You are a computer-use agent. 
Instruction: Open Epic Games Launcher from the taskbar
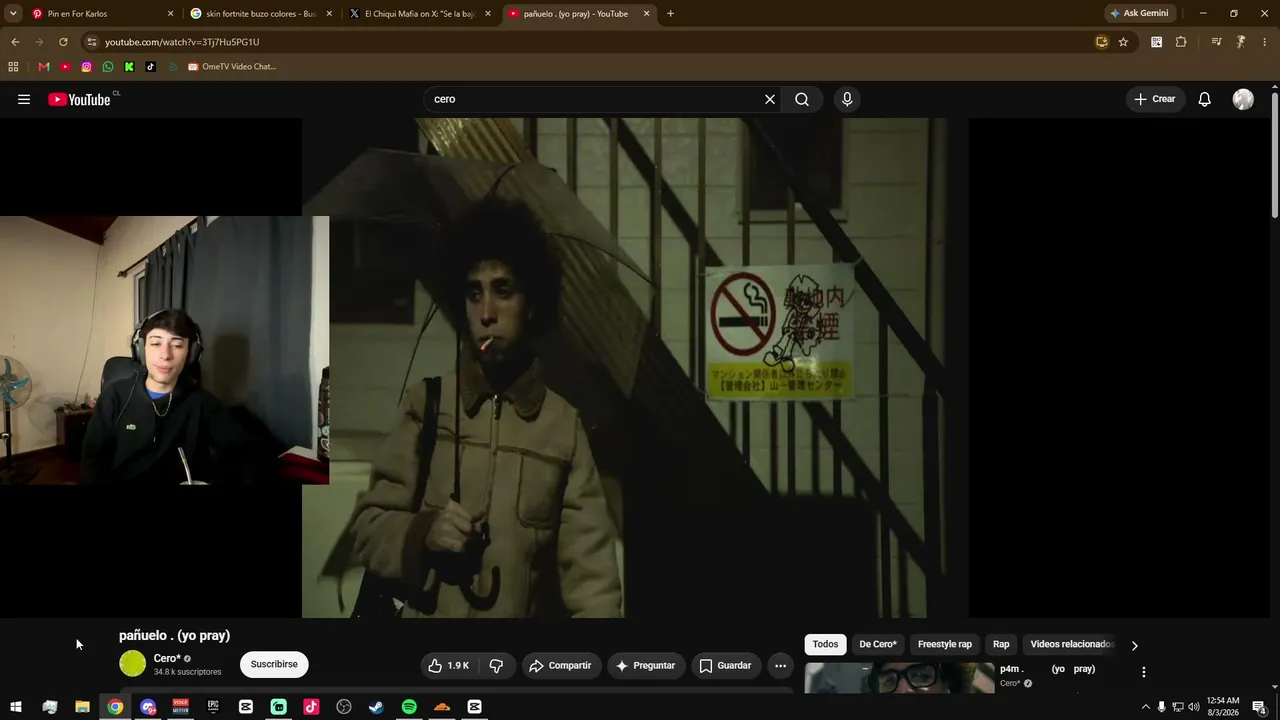[213, 707]
